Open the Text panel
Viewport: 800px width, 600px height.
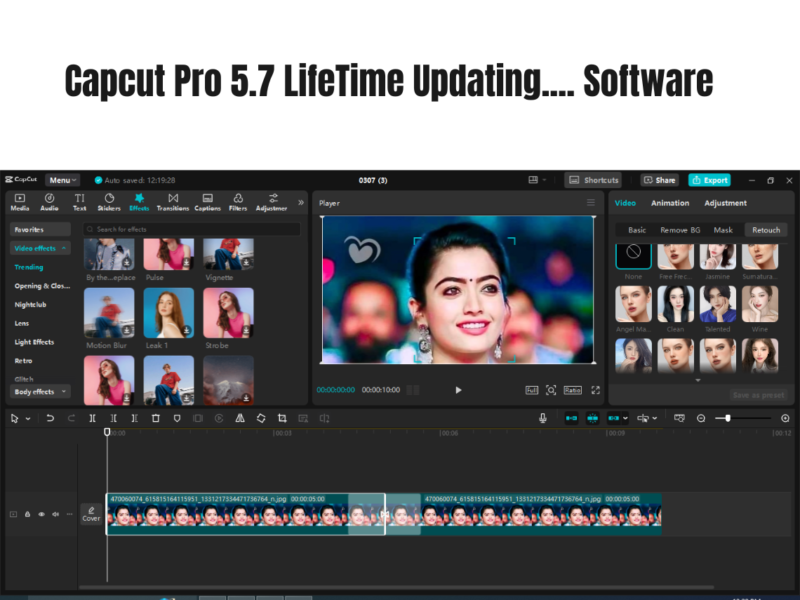coord(80,202)
